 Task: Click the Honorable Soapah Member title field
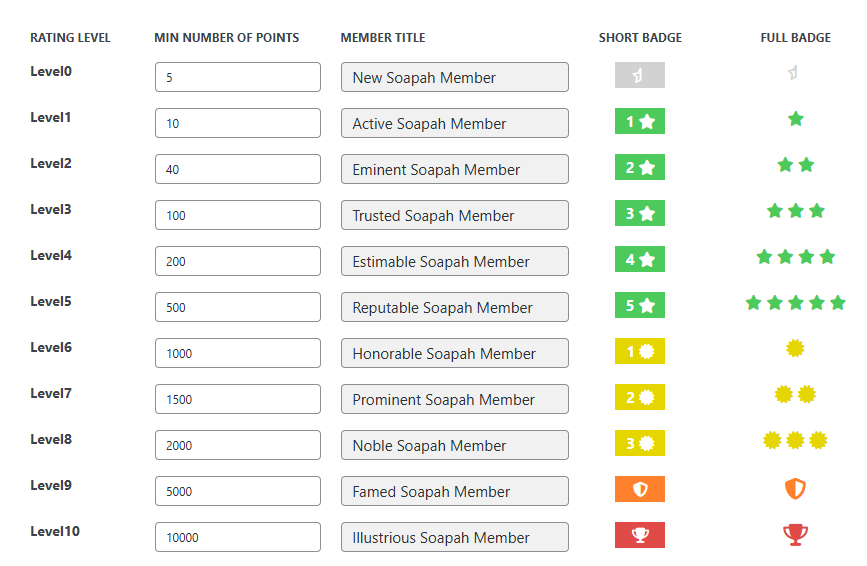pos(455,353)
